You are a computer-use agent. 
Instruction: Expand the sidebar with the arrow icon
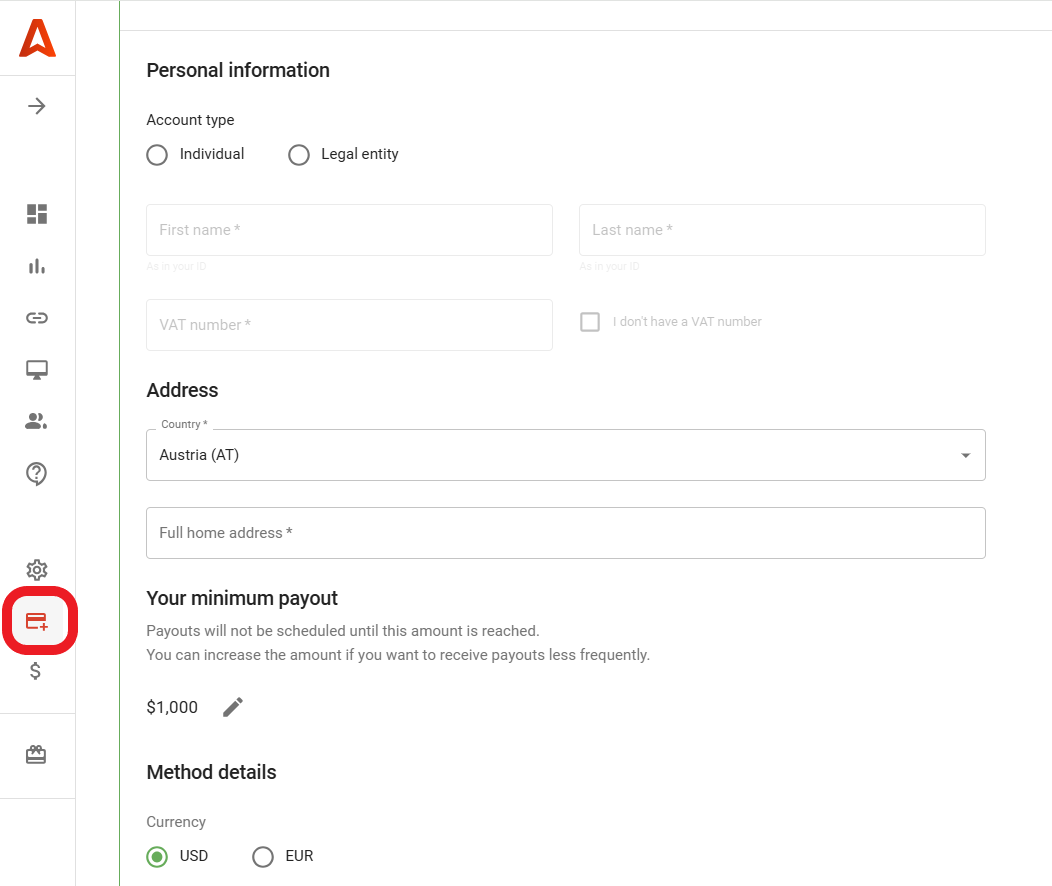36,105
